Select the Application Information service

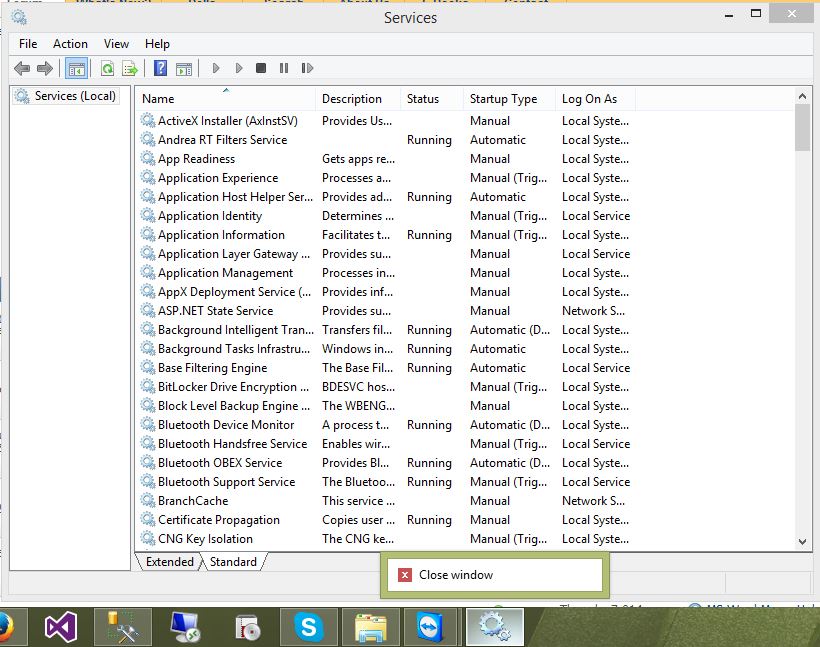click(385, 235)
